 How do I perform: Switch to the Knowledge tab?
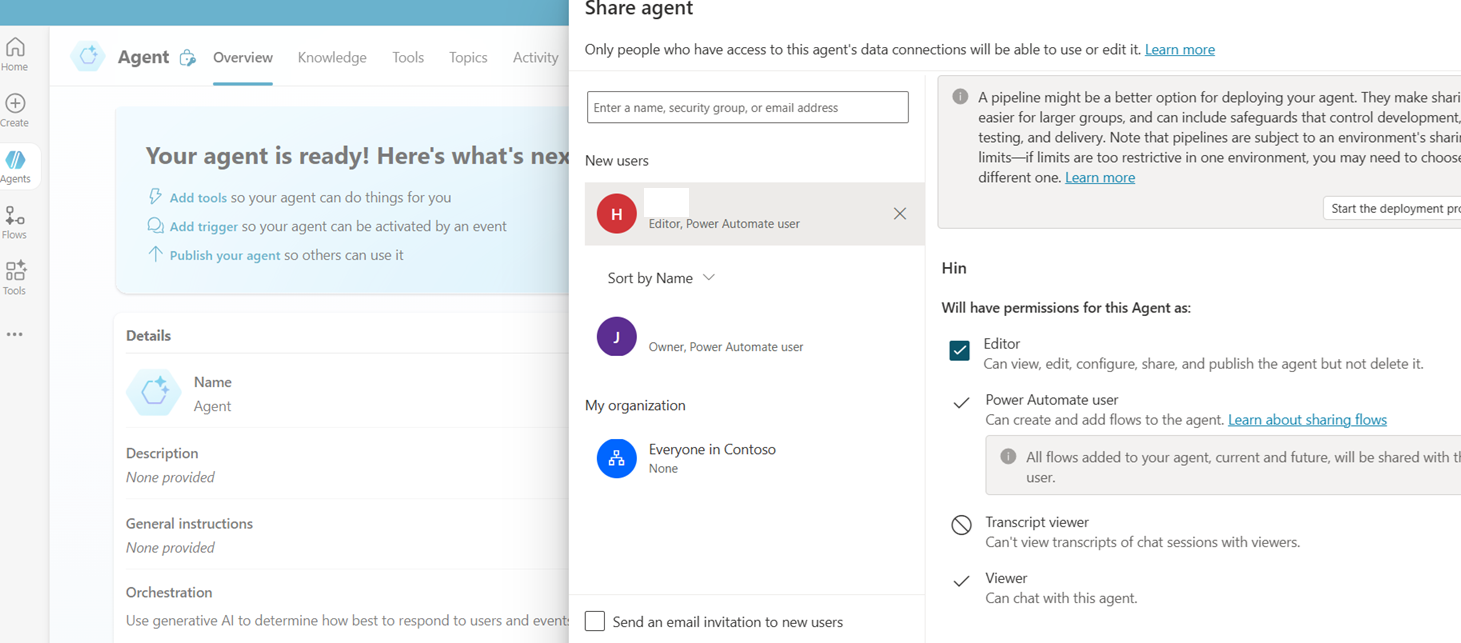click(332, 57)
